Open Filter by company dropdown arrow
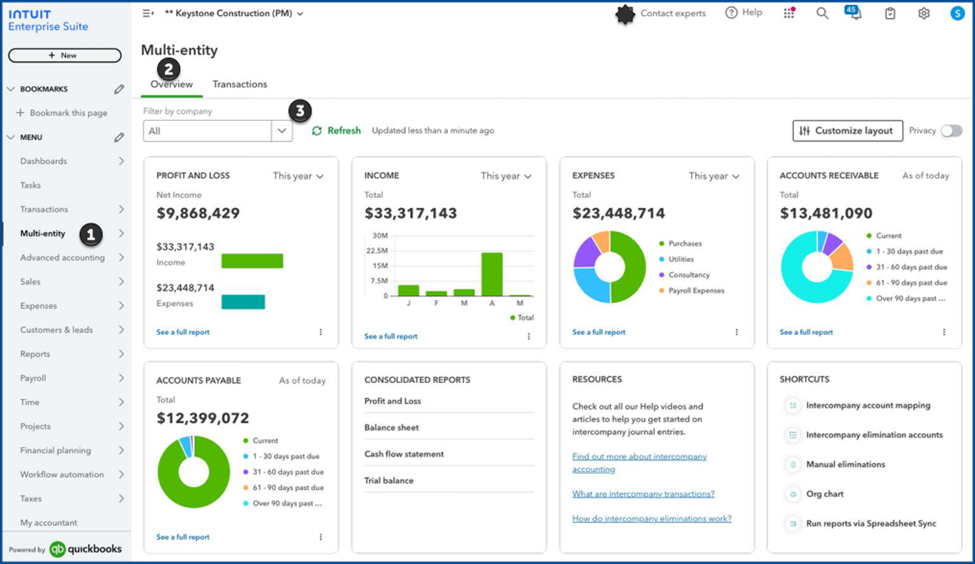Screen dimensions: 975x564 (282, 131)
